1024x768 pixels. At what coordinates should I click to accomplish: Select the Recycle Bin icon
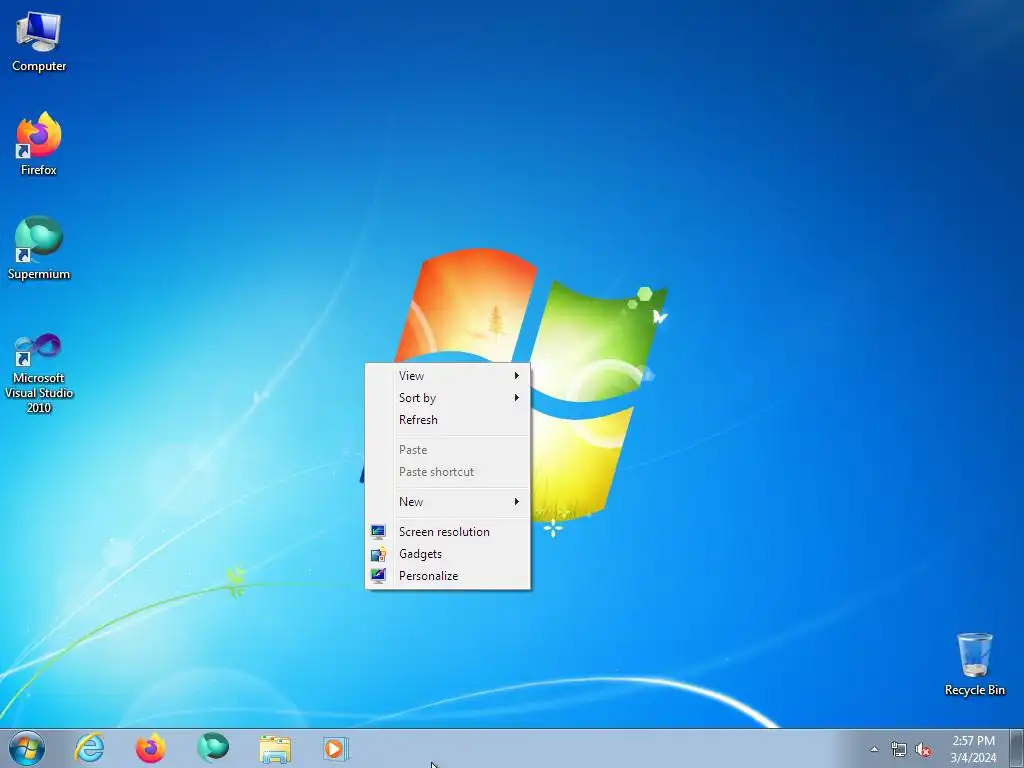click(974, 664)
